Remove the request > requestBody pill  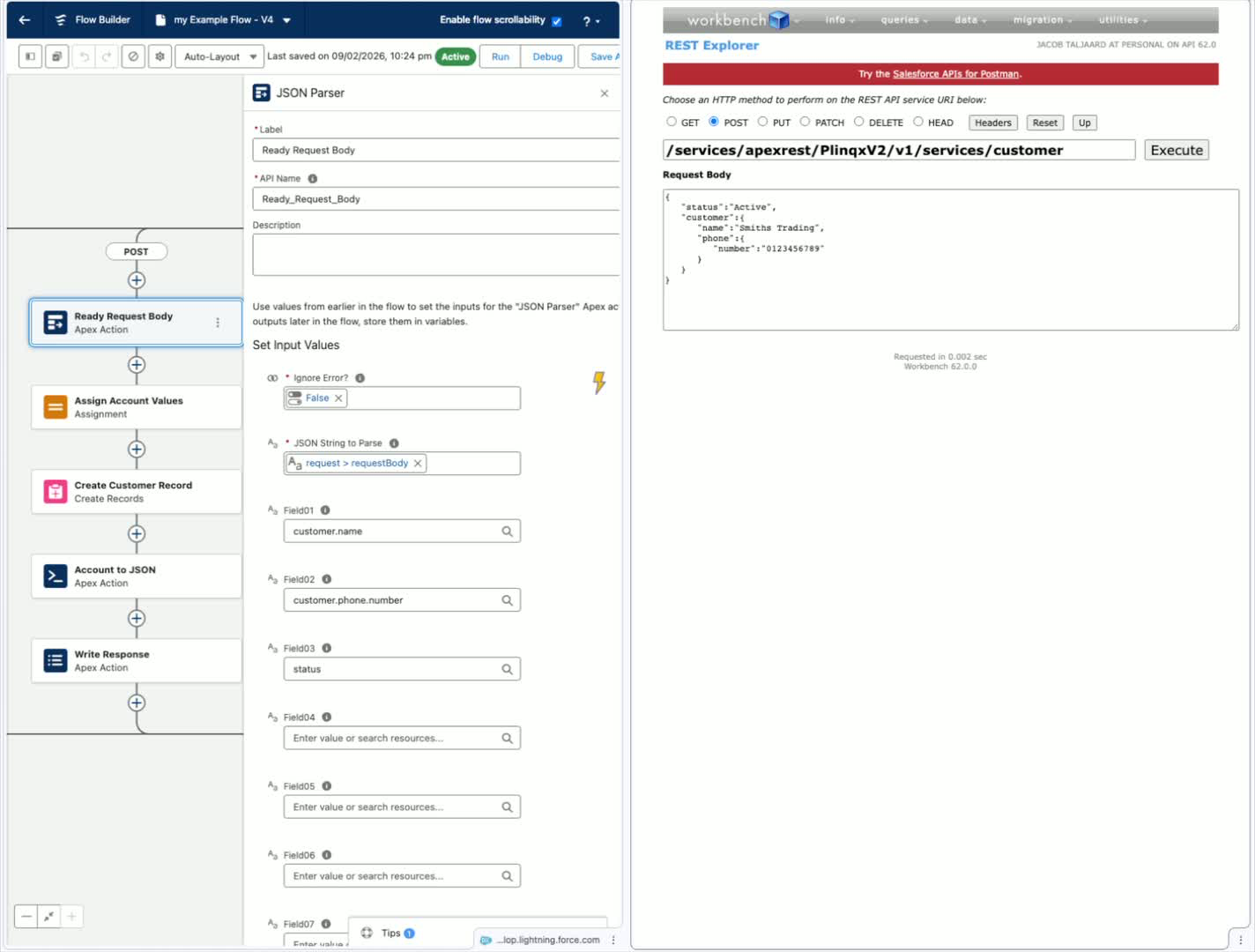(x=418, y=464)
